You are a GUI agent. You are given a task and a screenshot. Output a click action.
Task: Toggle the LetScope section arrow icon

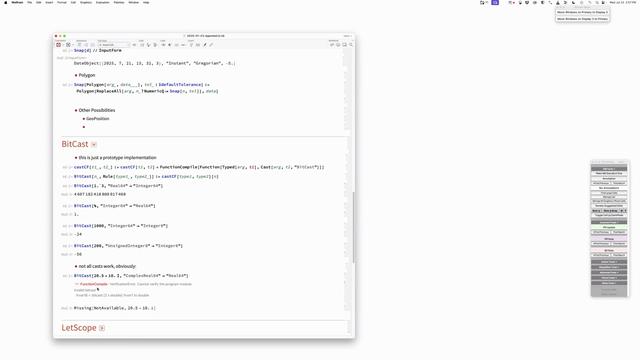coord(102,328)
